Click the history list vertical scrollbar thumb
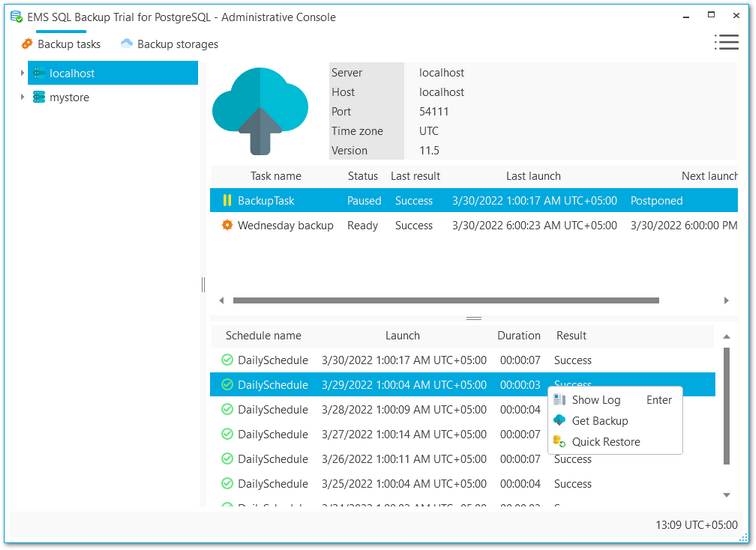The image size is (756, 550). [727, 406]
